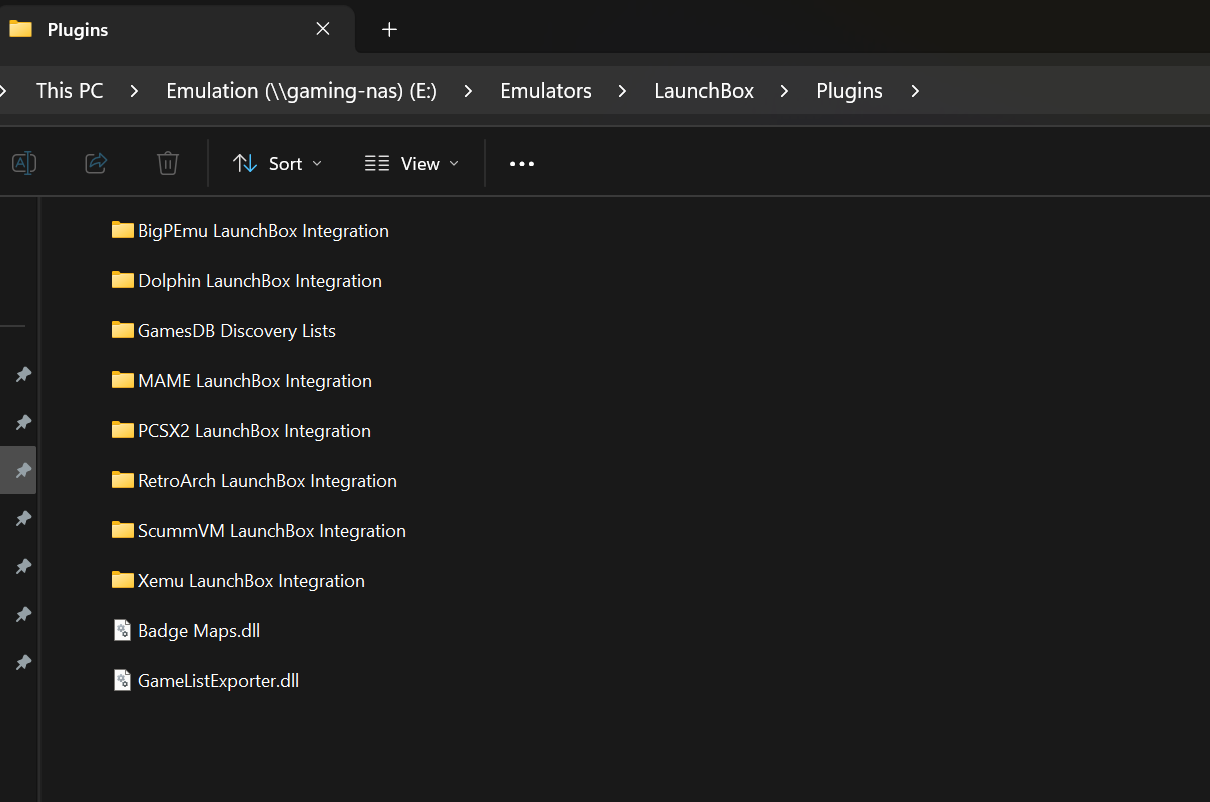This screenshot has width=1210, height=802.
Task: Click the highlighted pin icon in sidebar
Action: tap(22, 470)
